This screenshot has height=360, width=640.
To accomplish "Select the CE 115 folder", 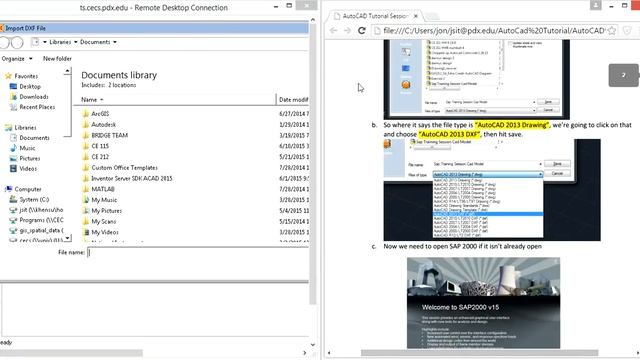I will click(100, 146).
